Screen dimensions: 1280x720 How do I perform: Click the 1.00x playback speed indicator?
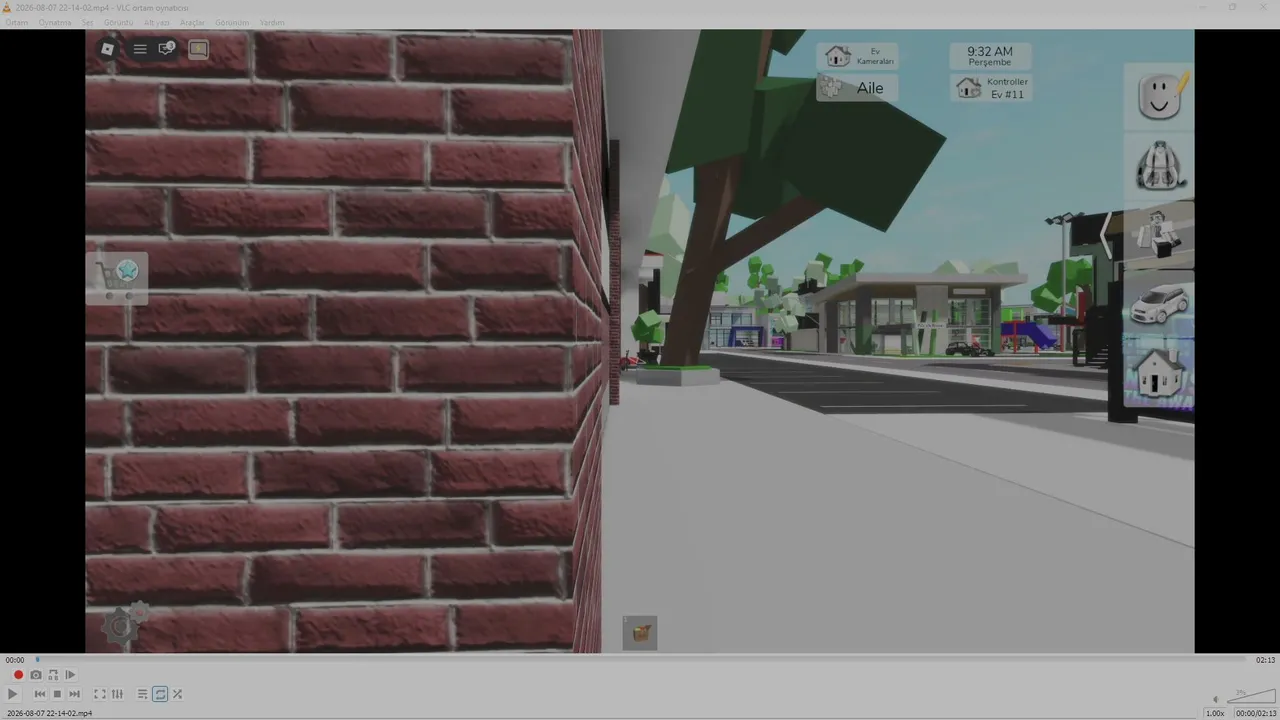(1215, 713)
